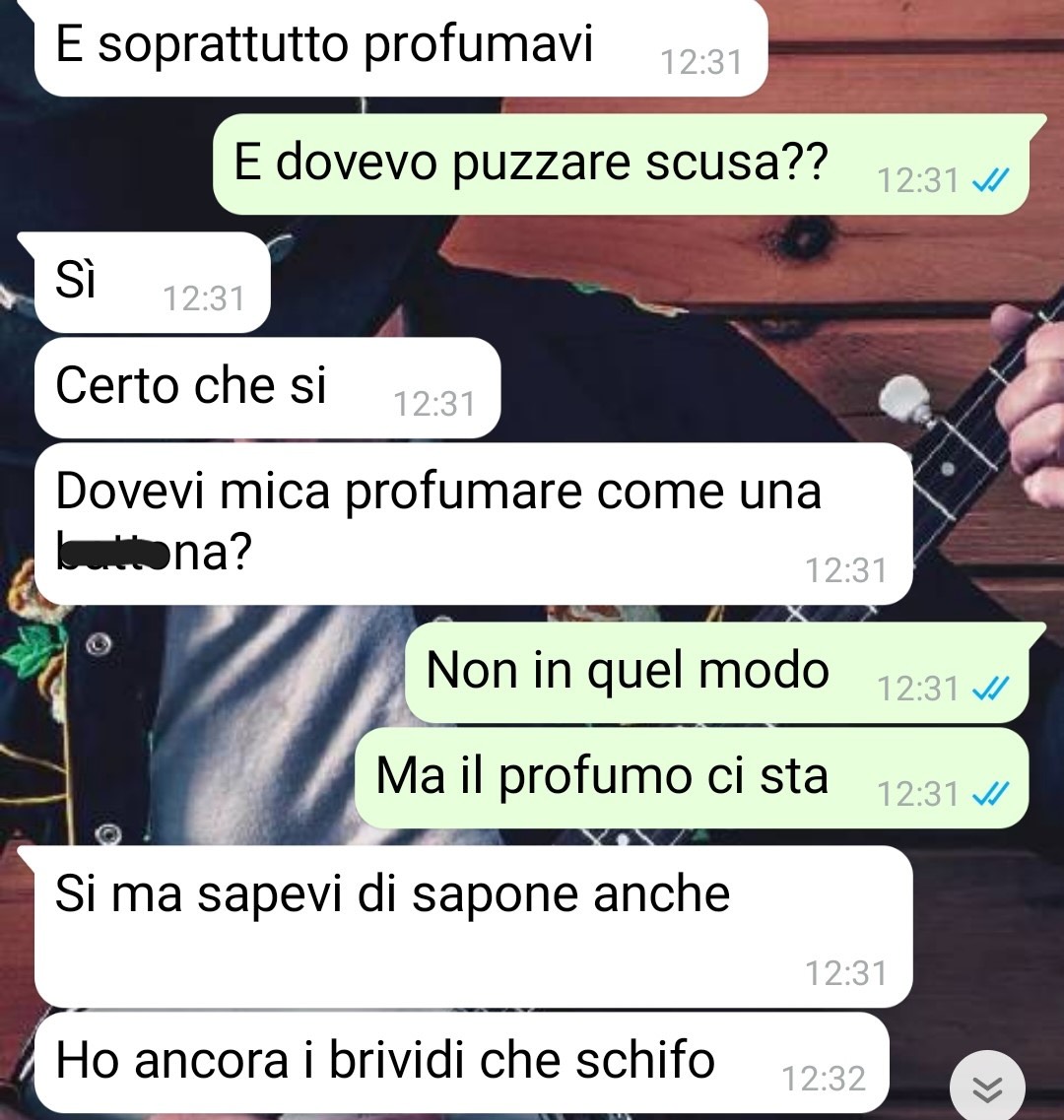Select the short 'Sì' message bubble

coord(152,282)
